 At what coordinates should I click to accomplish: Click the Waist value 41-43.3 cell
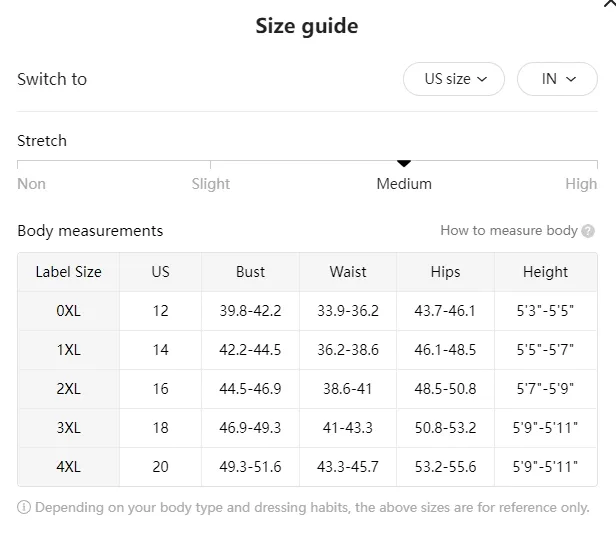(x=348, y=427)
